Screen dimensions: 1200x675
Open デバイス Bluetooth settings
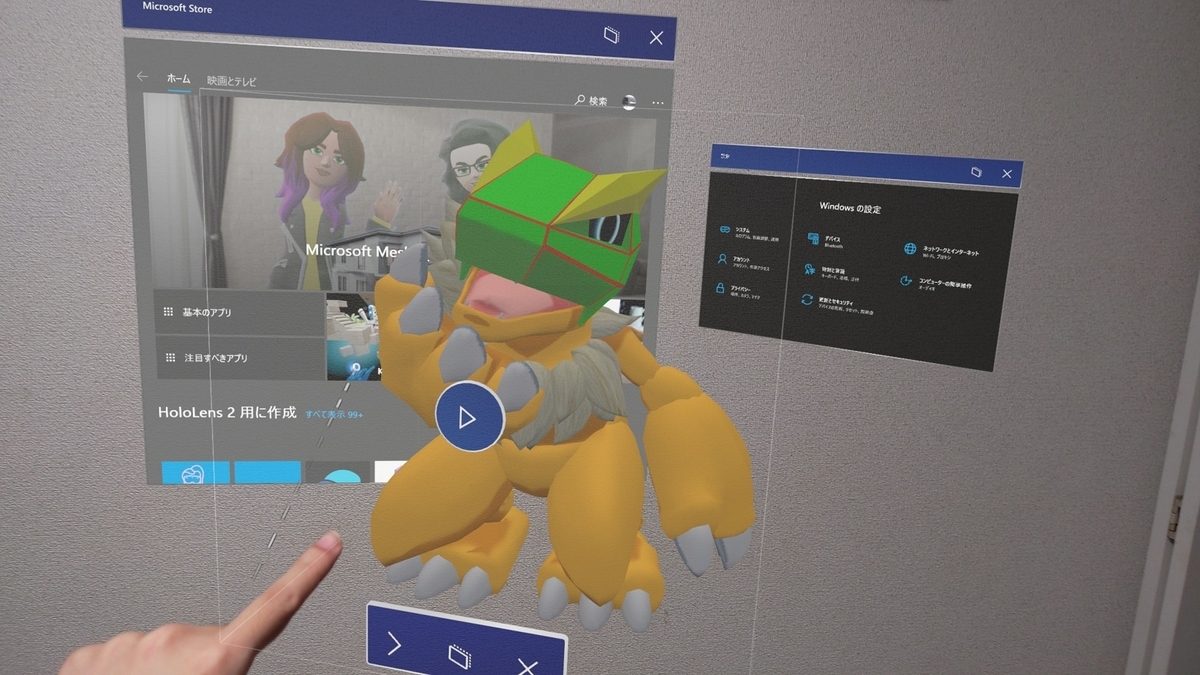click(x=824, y=241)
